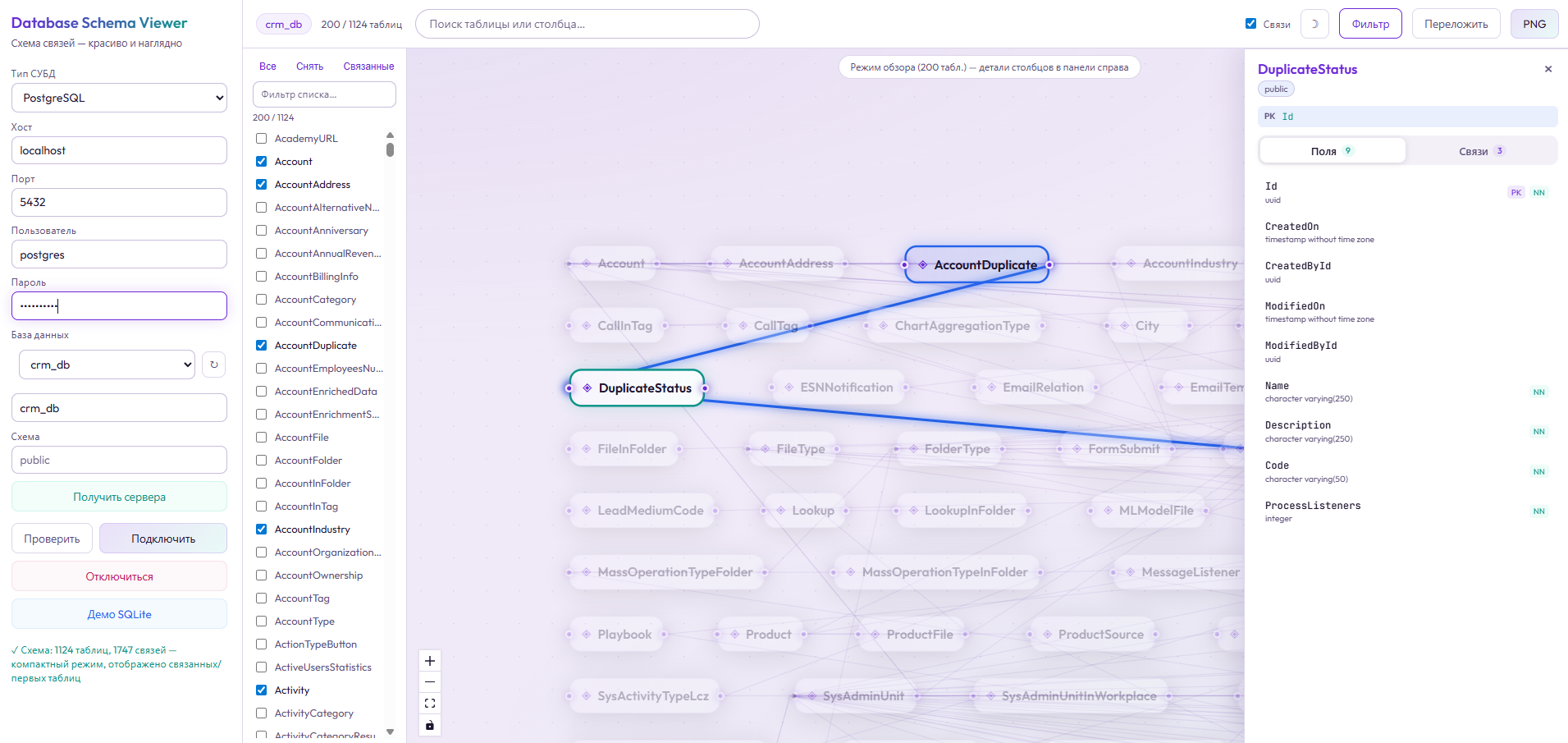Focus the Фильтр списка input

pos(324,94)
